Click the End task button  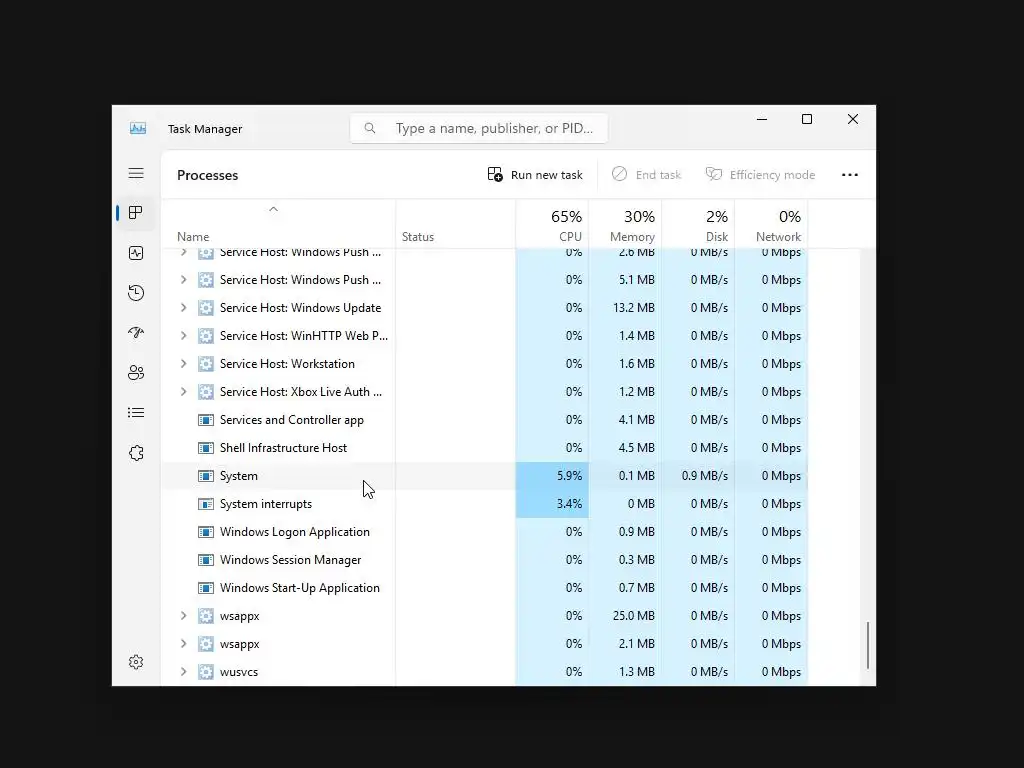pyautogui.click(x=646, y=175)
